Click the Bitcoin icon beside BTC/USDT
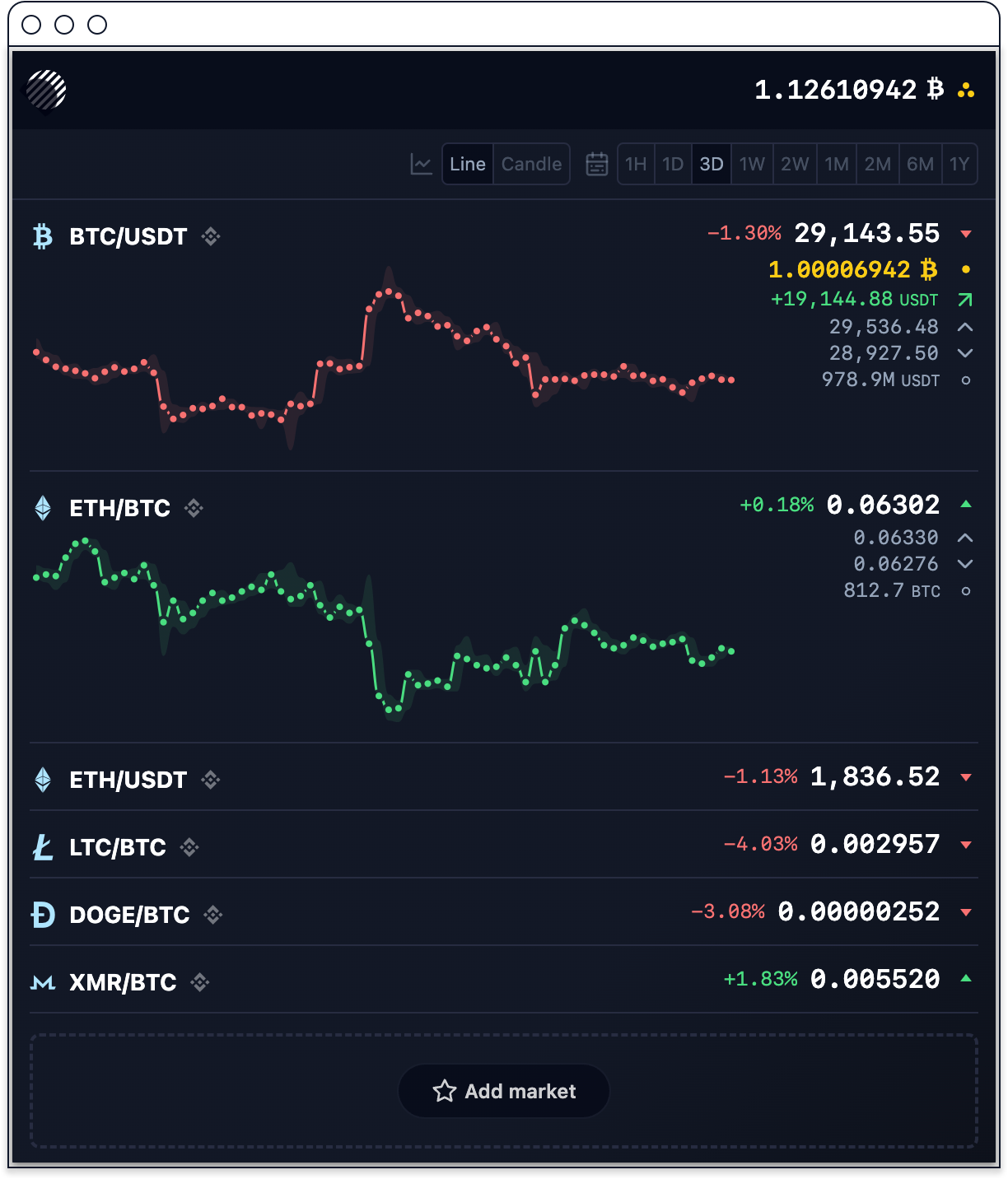This screenshot has height=1179, width=1008. click(x=43, y=236)
